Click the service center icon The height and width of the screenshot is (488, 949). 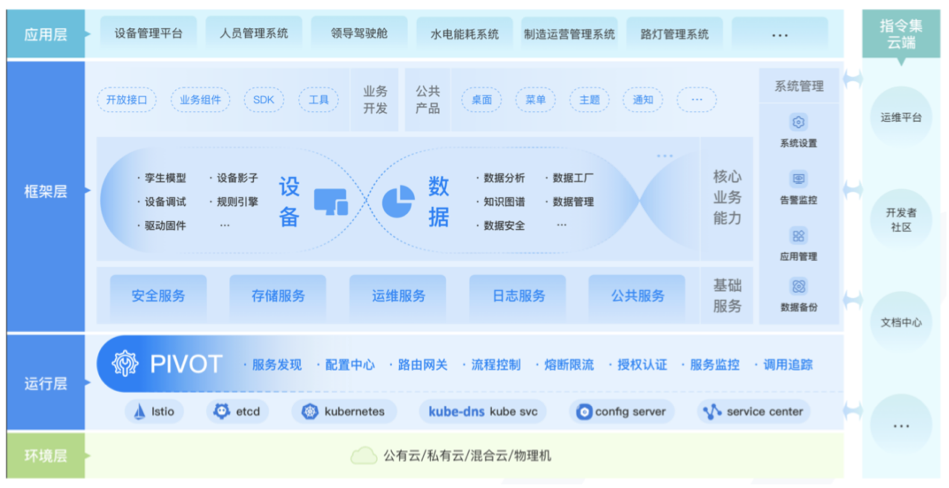(x=711, y=411)
